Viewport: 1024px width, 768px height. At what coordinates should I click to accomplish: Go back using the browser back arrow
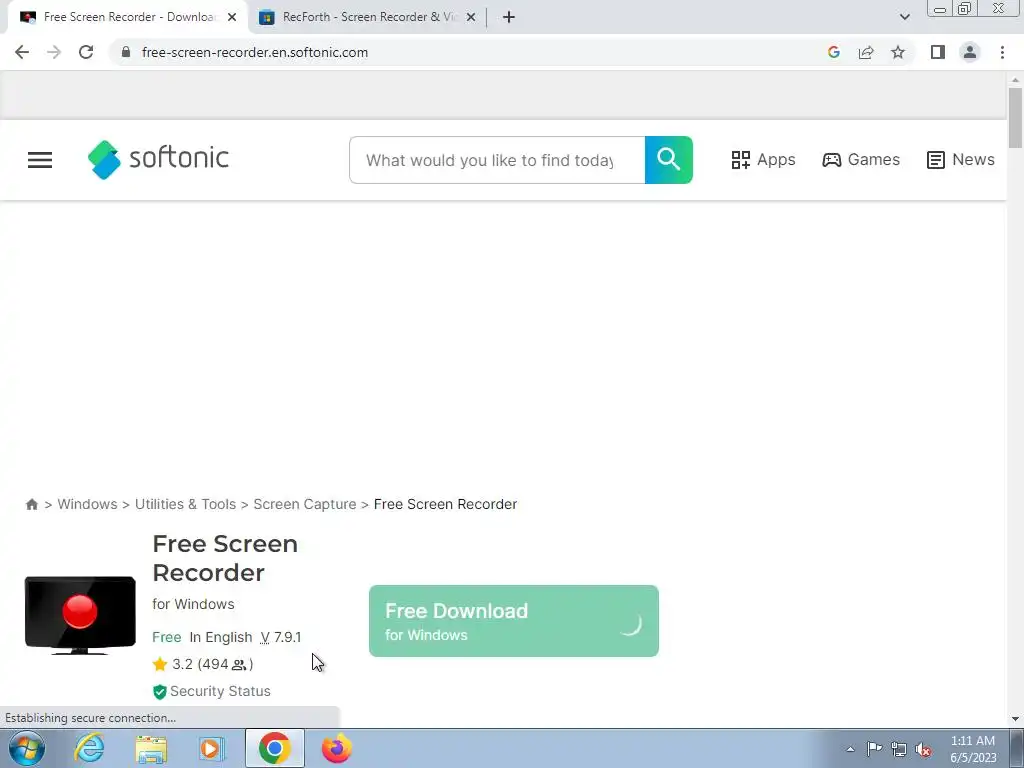pyautogui.click(x=22, y=52)
